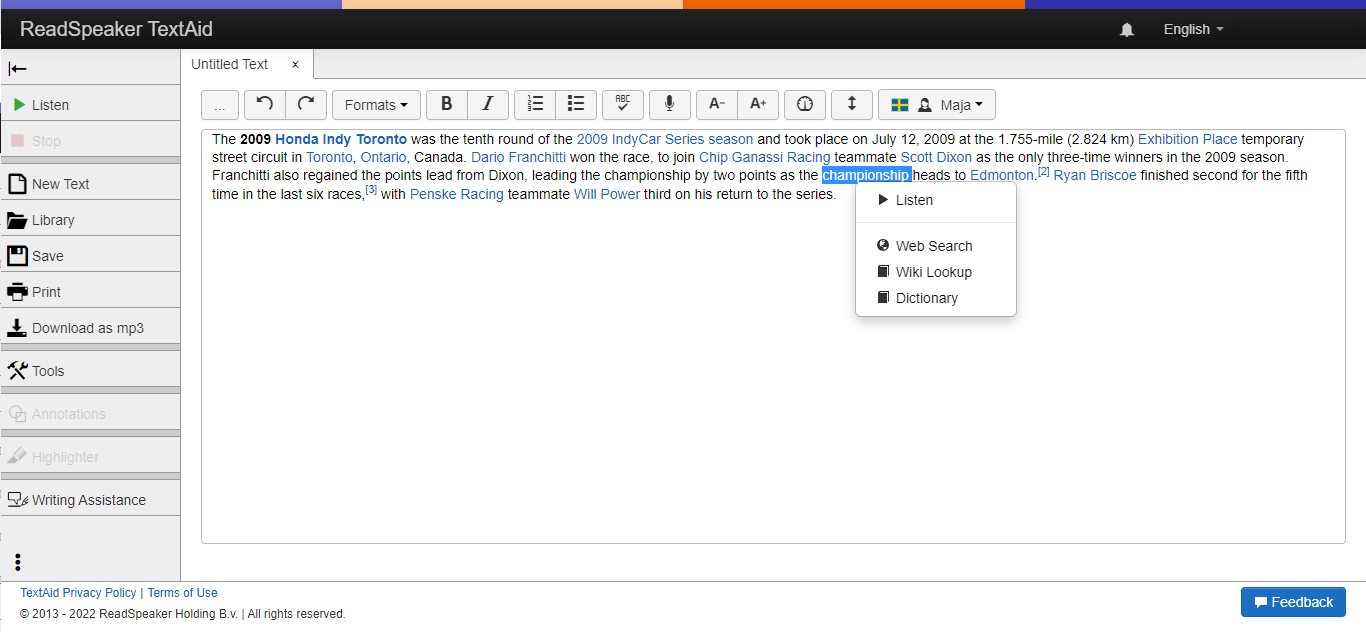This screenshot has width=1366, height=632.
Task: Choose Wiki Lookup from context menu
Action: (933, 272)
